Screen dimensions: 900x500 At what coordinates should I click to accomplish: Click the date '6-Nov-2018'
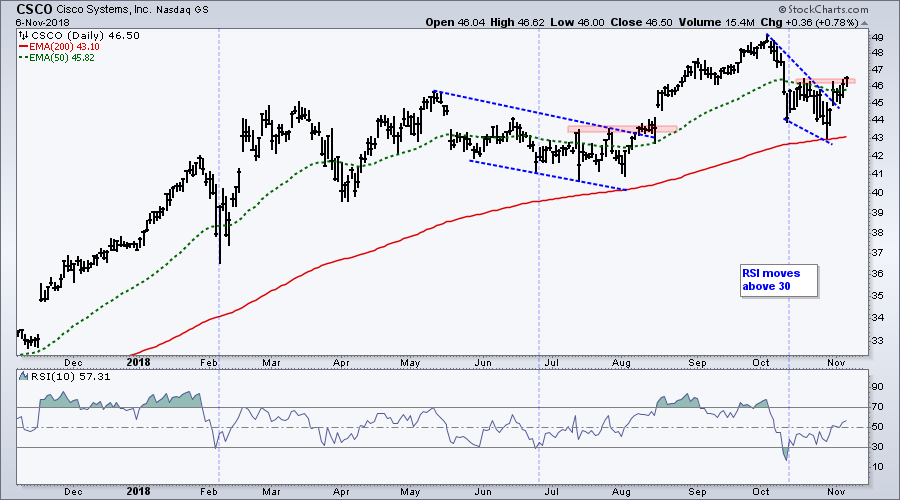(x=42, y=23)
